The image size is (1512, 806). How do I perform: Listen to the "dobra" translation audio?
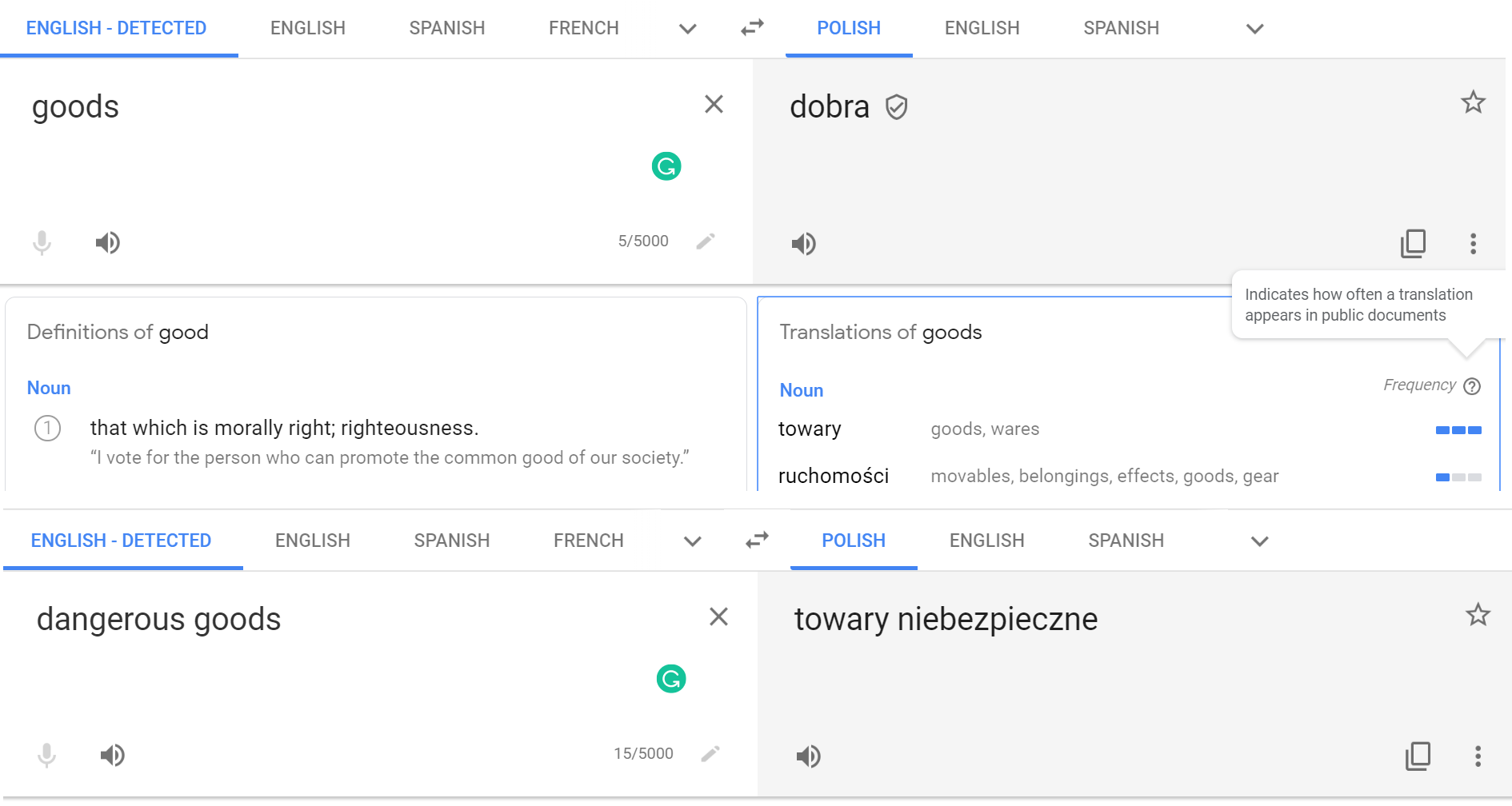[x=803, y=243]
